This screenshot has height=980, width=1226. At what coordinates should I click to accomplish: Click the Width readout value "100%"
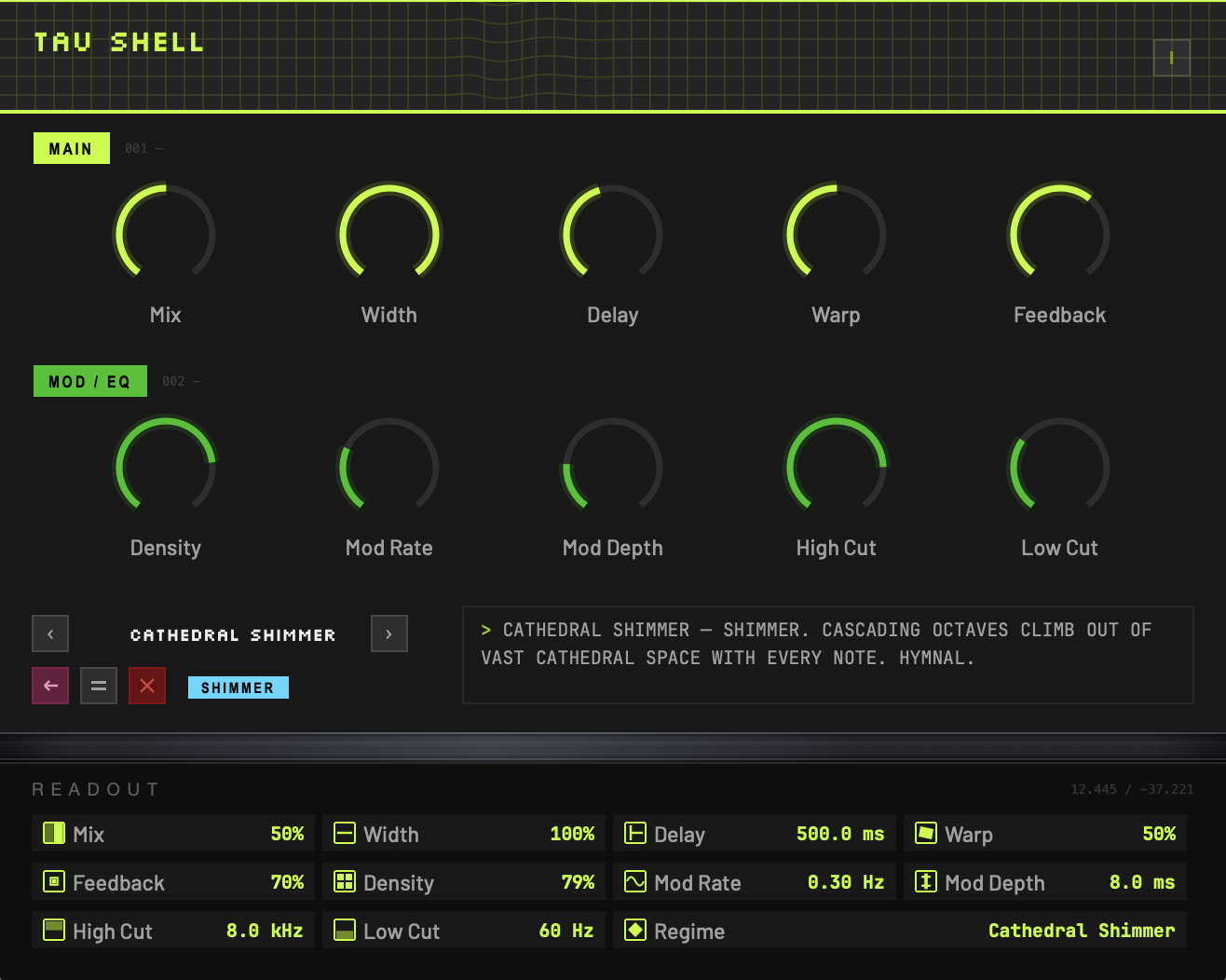[x=572, y=834]
